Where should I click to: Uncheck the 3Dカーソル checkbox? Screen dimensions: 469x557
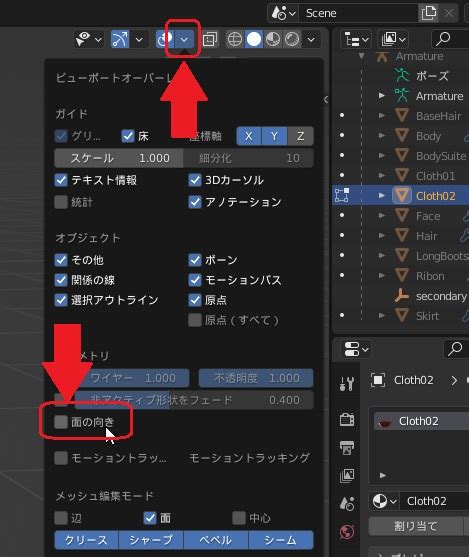[195, 180]
